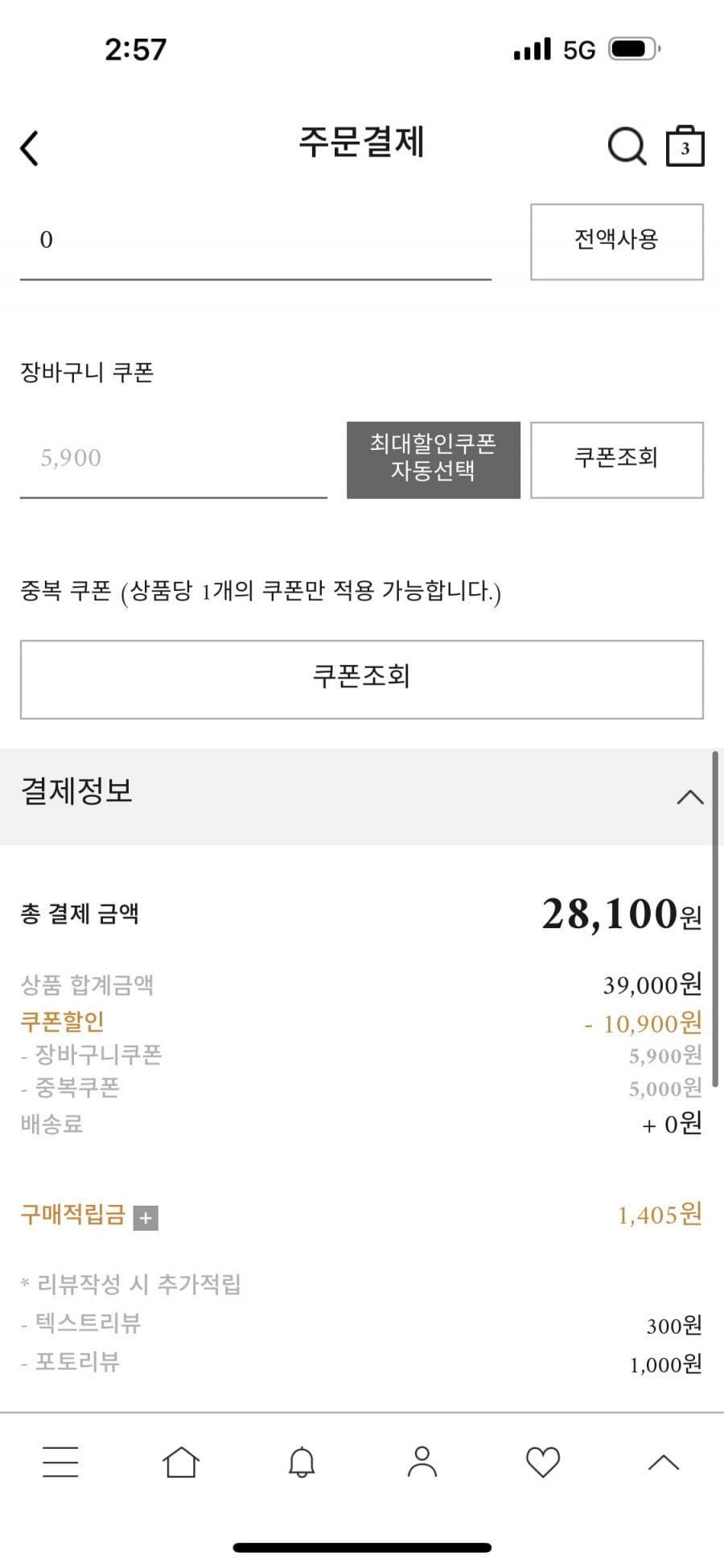Focus the 장바구니 쿠폰 amount field
This screenshot has height=1568, width=724.
click(173, 459)
